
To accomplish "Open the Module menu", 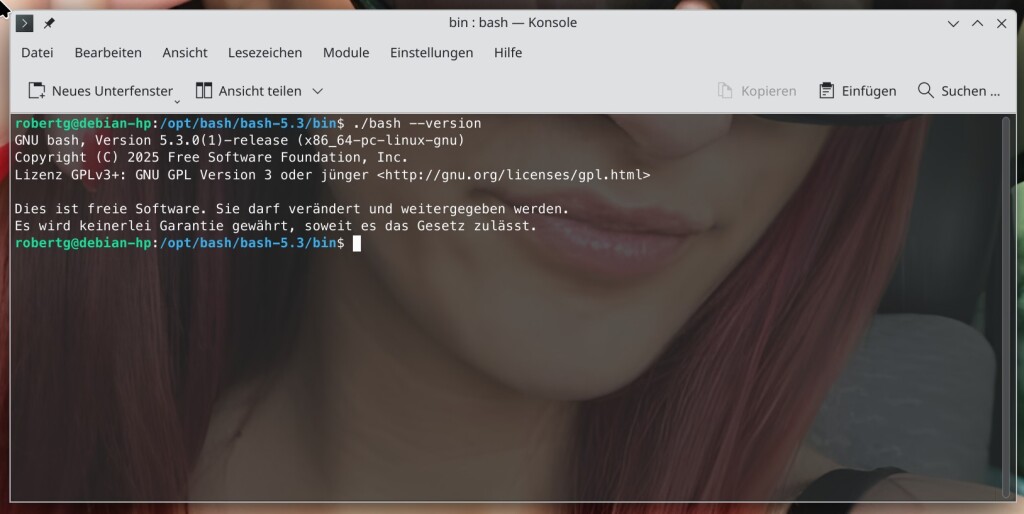I will coord(346,53).
